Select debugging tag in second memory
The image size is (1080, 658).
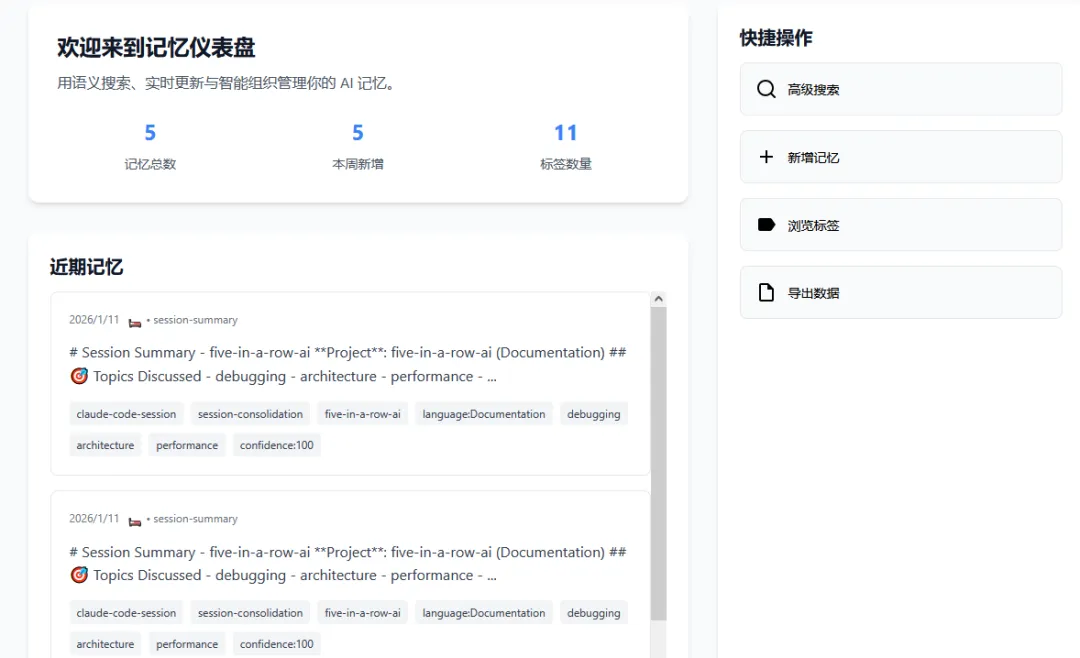[x=594, y=613]
